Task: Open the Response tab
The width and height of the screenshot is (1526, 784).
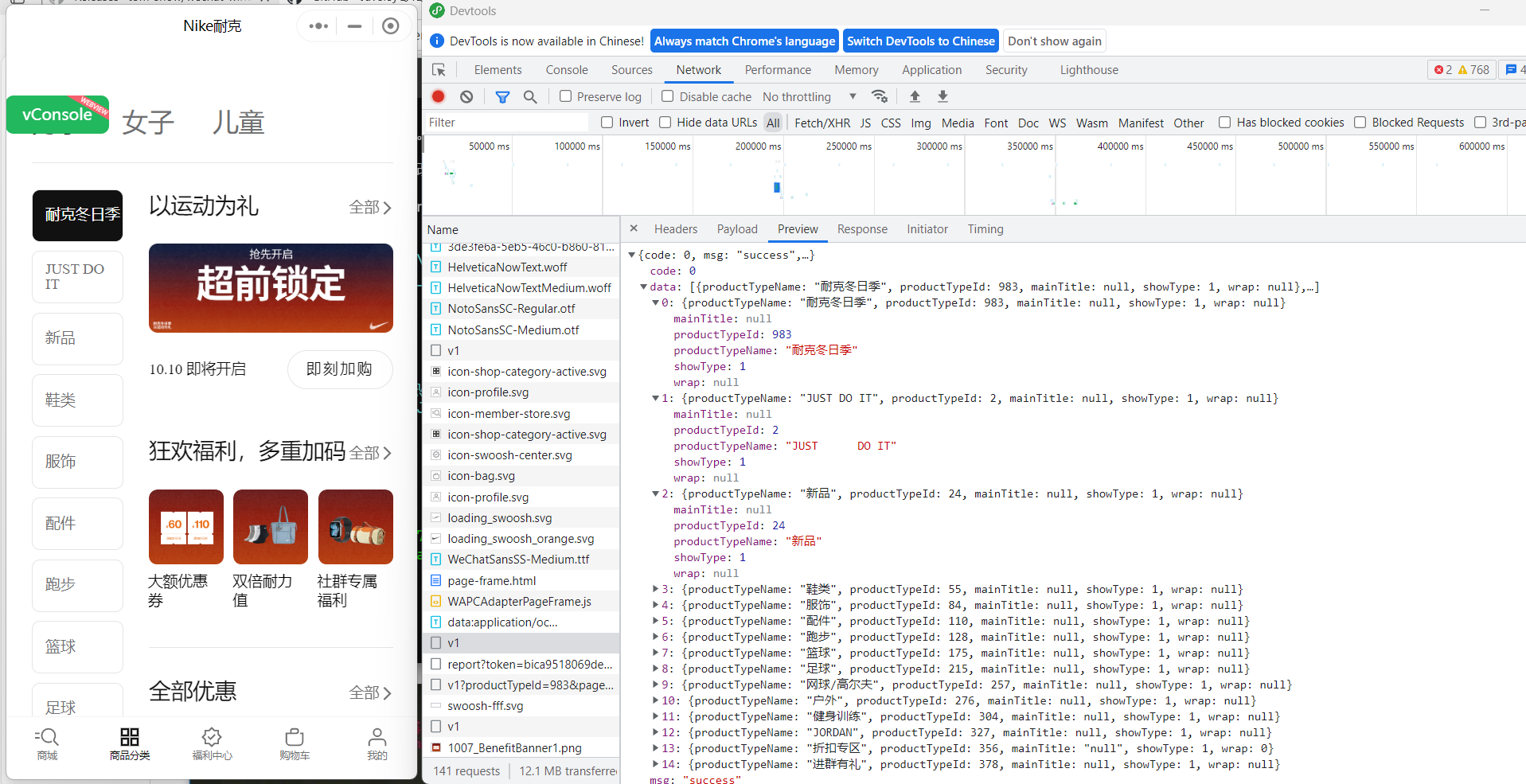Action: click(861, 229)
